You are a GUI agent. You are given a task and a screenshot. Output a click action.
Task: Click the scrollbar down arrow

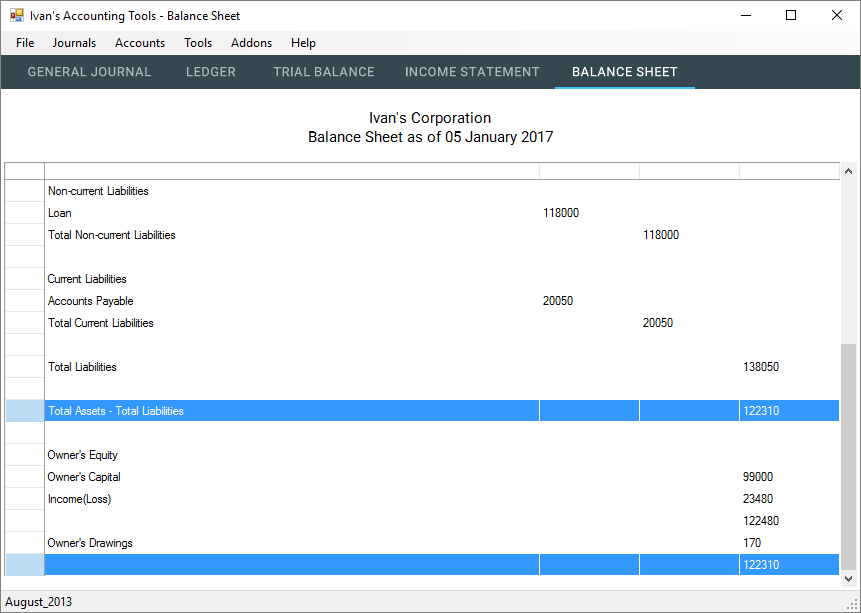pyautogui.click(x=848, y=578)
